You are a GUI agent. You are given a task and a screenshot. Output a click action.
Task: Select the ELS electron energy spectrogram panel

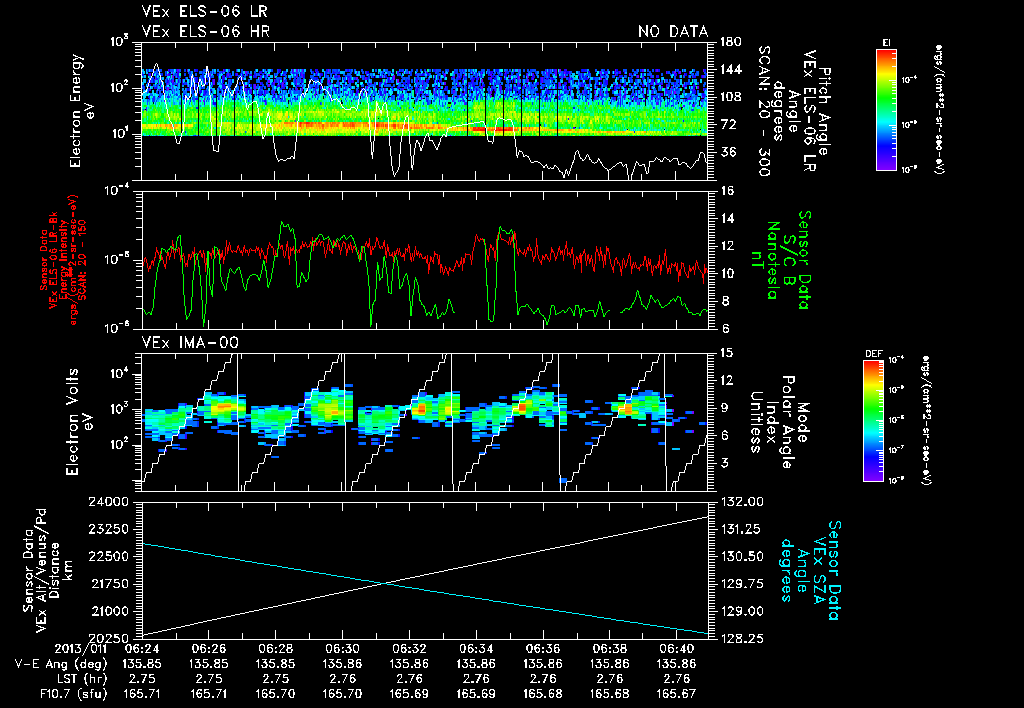(x=424, y=111)
